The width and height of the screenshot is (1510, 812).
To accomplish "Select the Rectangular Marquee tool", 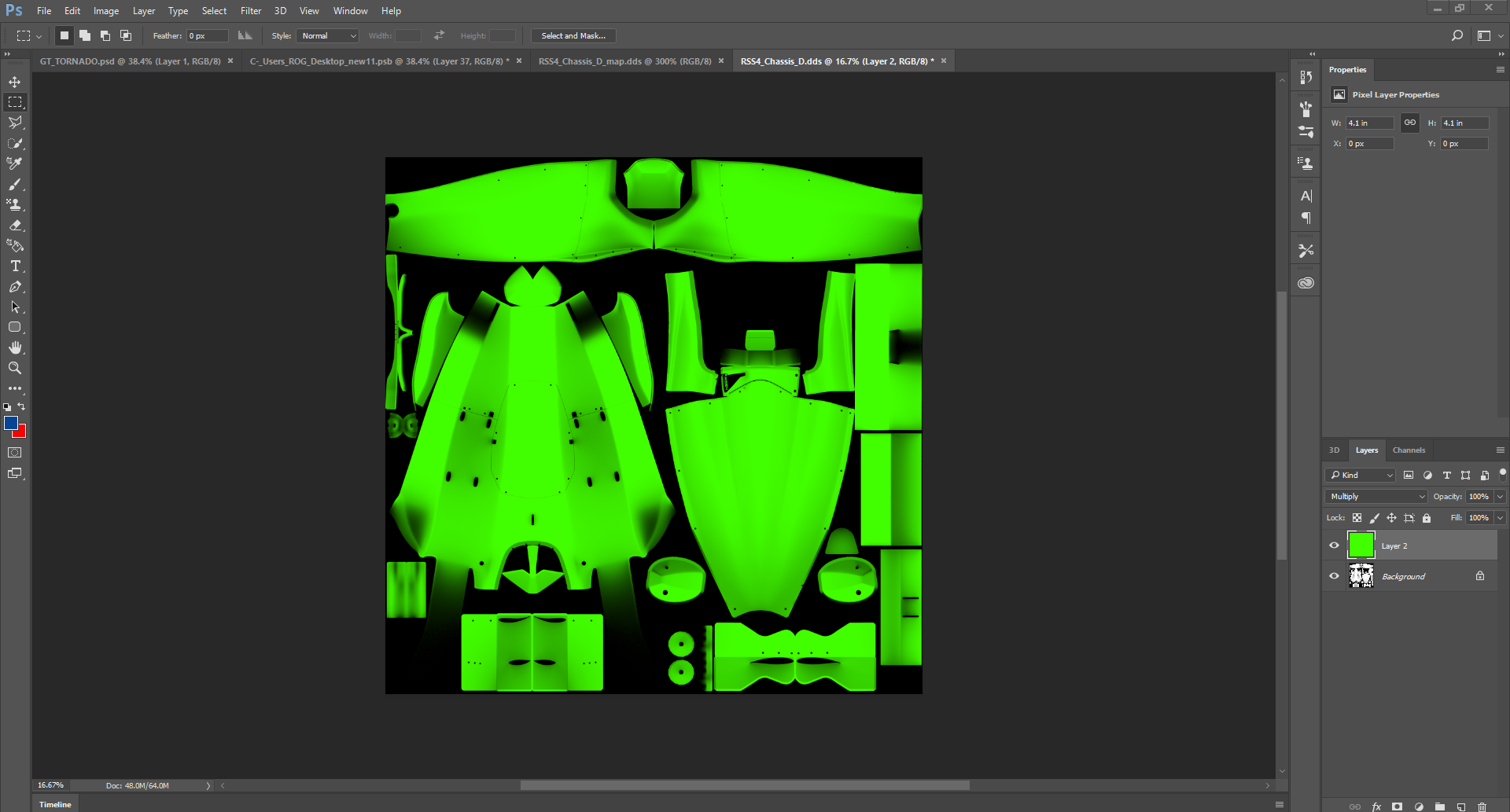I will pyautogui.click(x=15, y=102).
